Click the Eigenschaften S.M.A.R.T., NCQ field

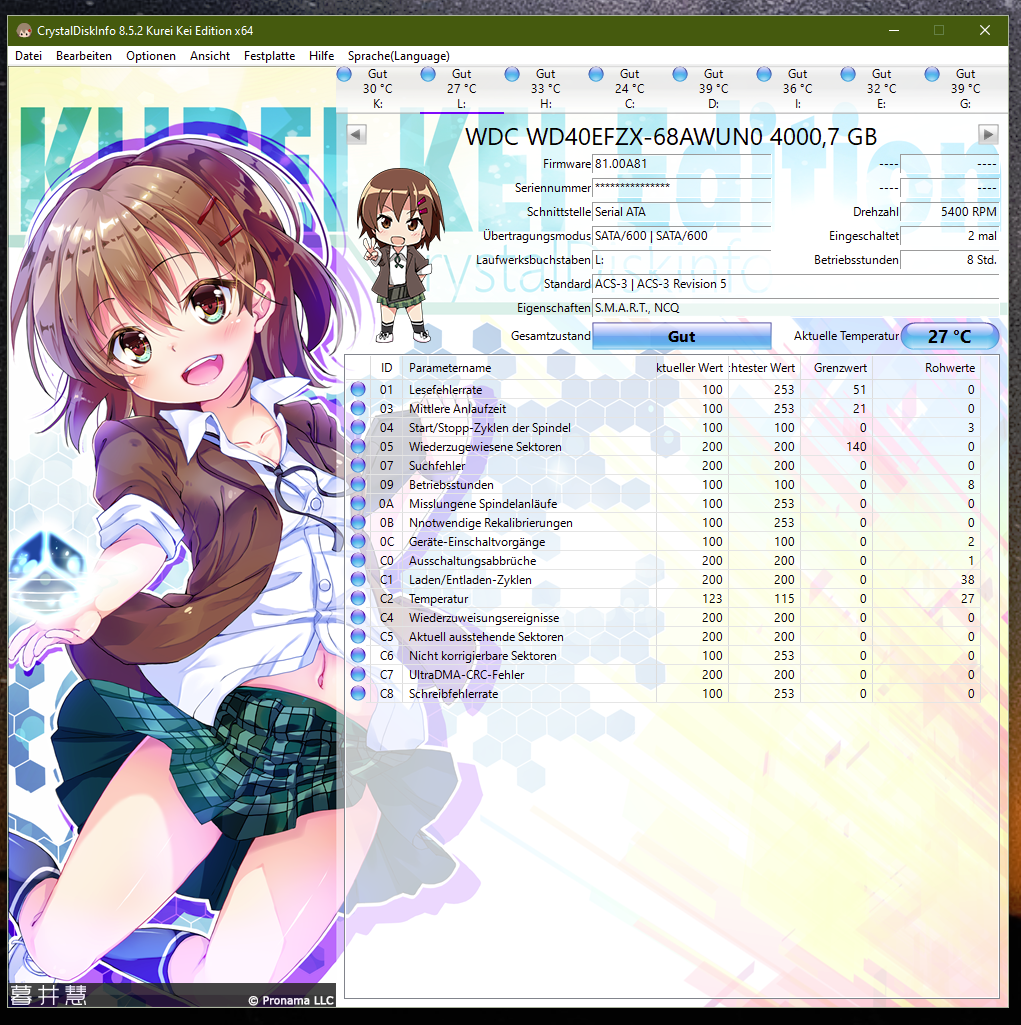tap(795, 308)
